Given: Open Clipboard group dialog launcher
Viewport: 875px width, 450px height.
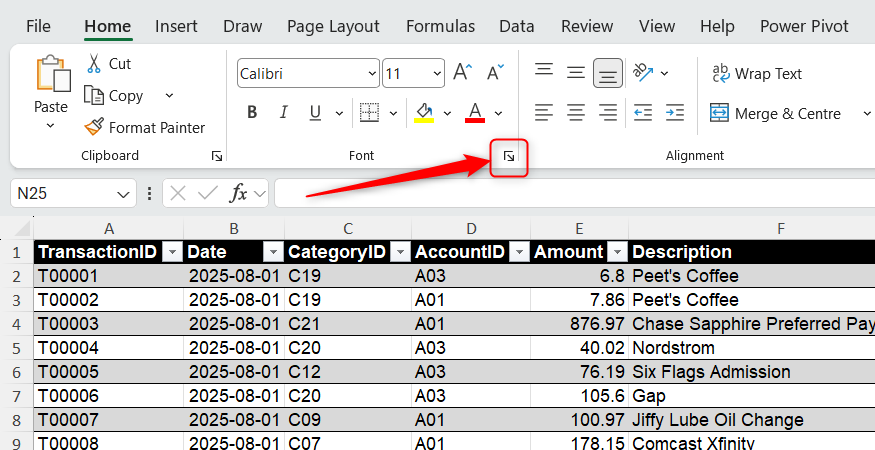Looking at the screenshot, I should [x=217, y=156].
